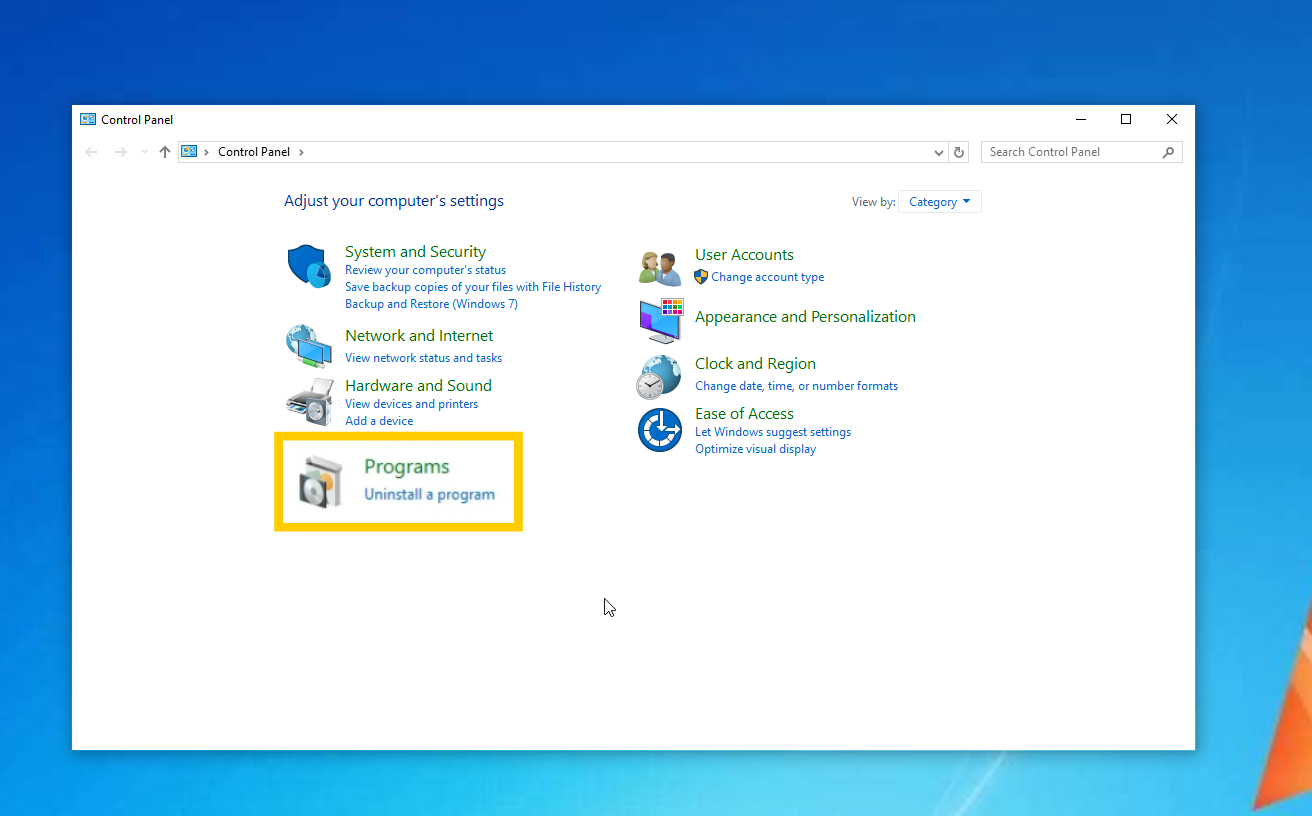Click Add a device link
Image resolution: width=1312 pixels, height=816 pixels.
click(379, 421)
